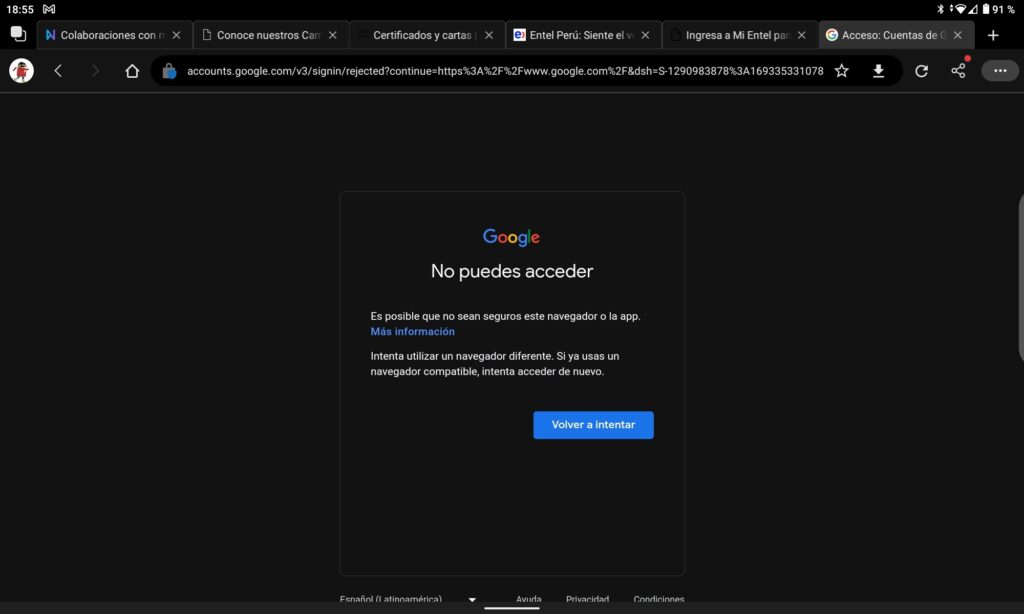Open the Ayuda link in the footer
This screenshot has width=1024, height=614.
tap(528, 599)
